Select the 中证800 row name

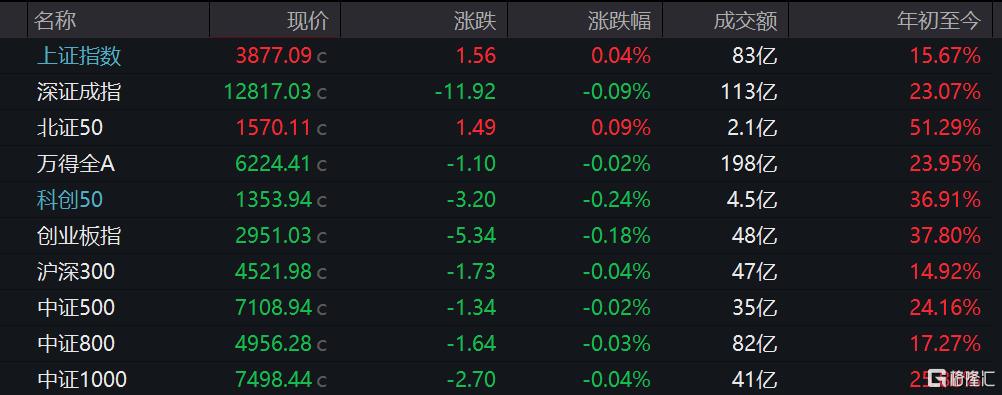[75, 344]
